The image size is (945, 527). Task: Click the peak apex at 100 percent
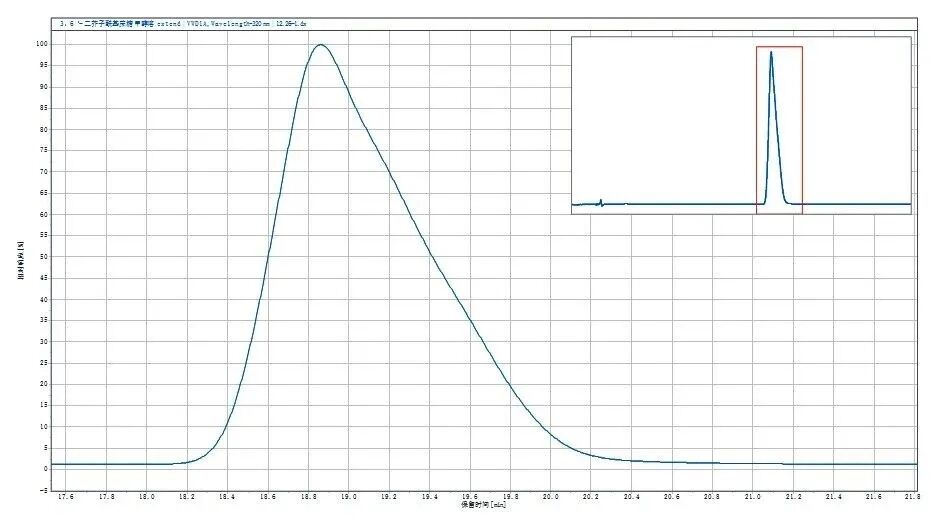[x=321, y=45]
